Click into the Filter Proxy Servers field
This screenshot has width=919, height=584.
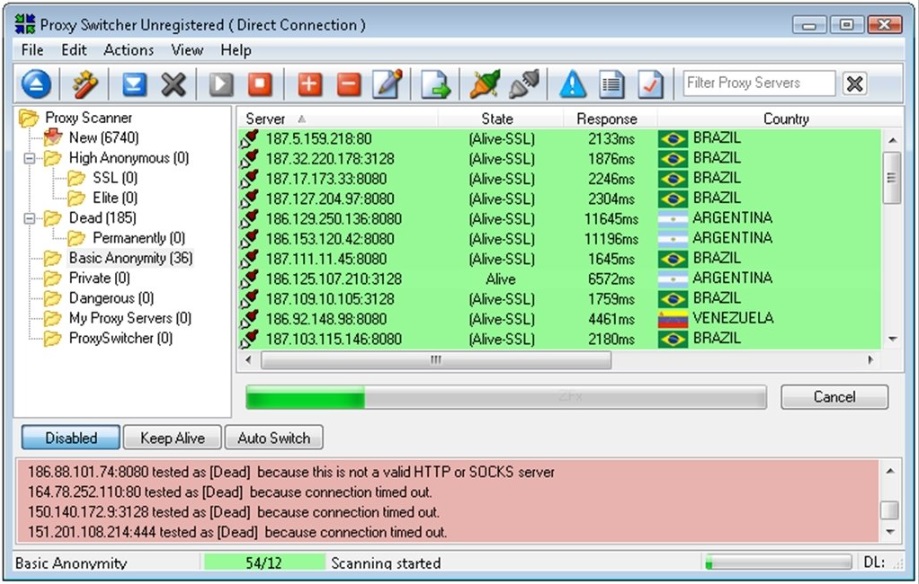[759, 84]
